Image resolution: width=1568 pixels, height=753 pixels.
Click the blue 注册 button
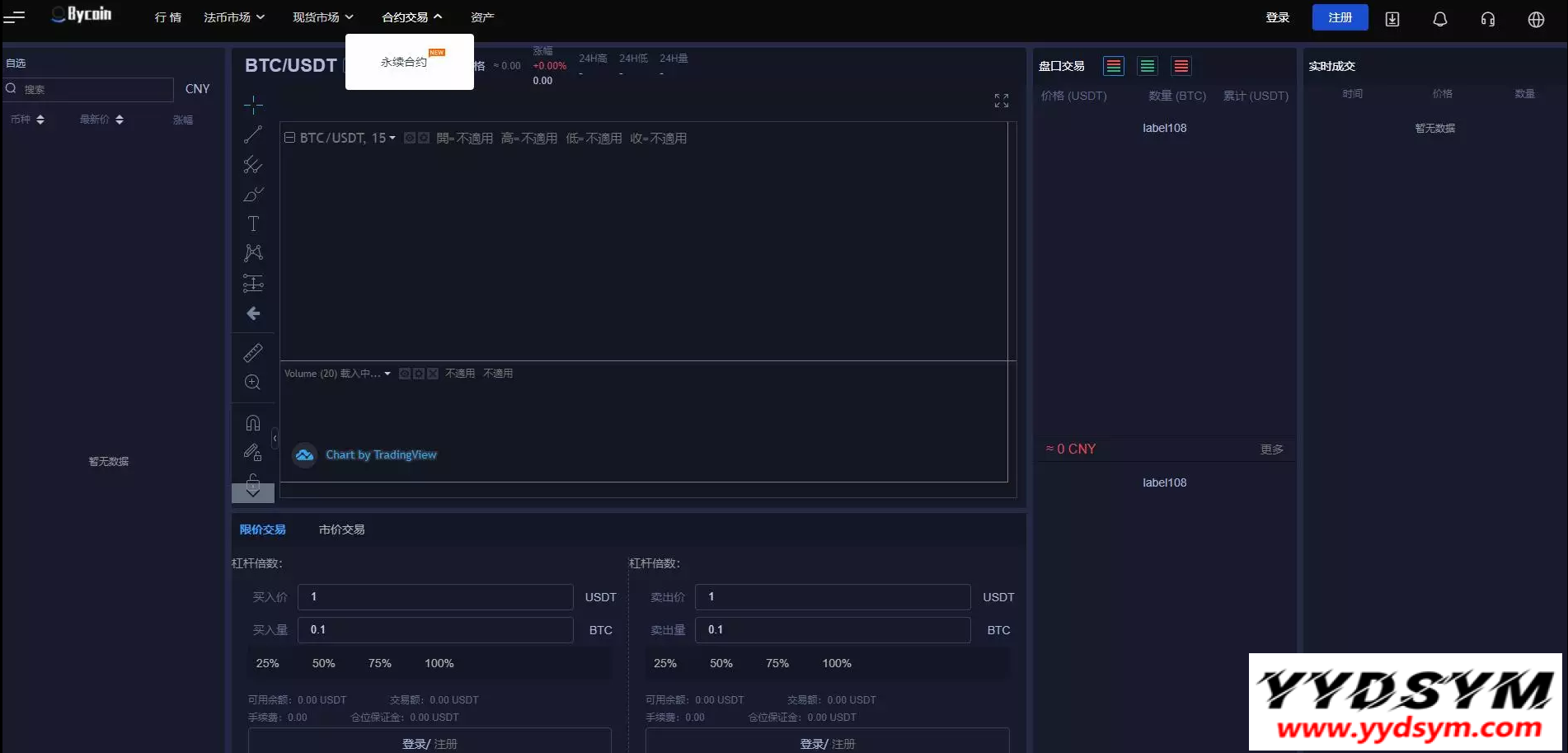coord(1340,17)
